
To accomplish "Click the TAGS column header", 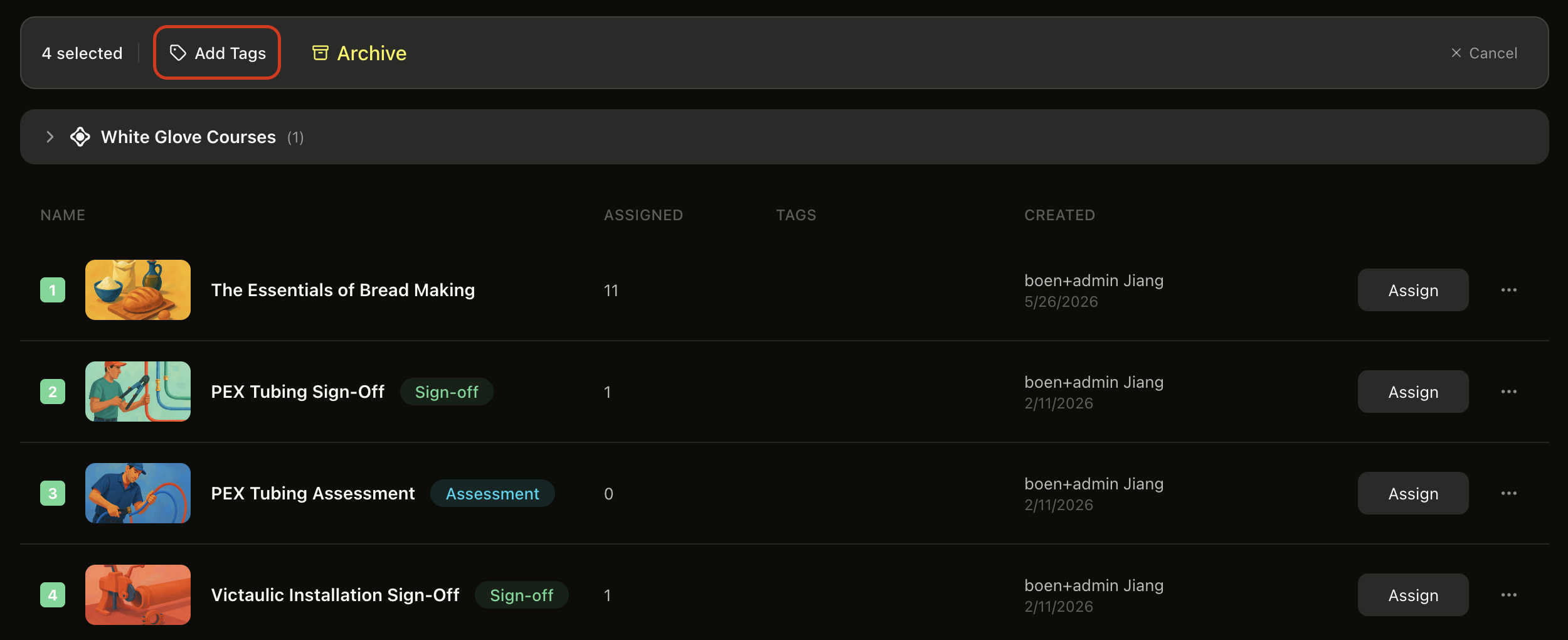I will tap(796, 215).
